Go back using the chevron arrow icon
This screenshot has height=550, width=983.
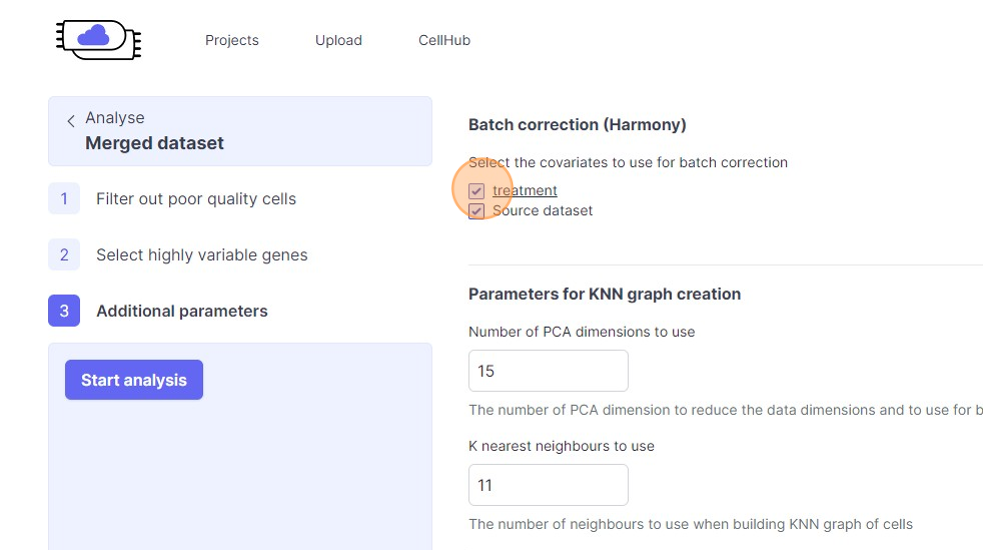(71, 121)
